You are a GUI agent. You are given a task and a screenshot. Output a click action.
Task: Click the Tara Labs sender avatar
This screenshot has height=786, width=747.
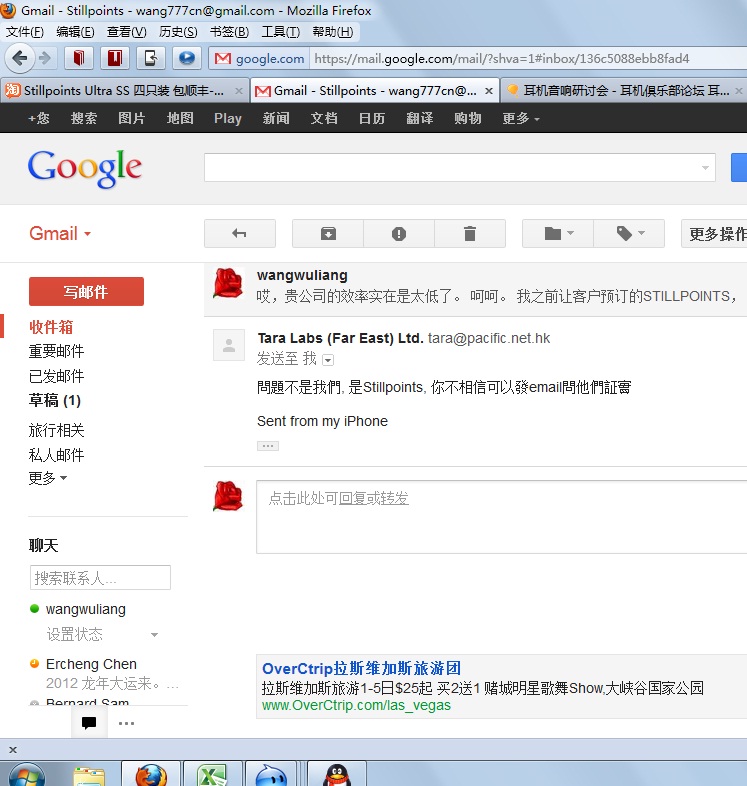click(229, 345)
